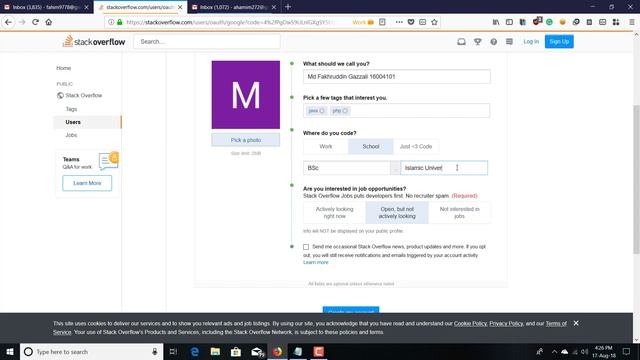Remove the java tag
This screenshot has height=360, width=640.
tap(322, 111)
